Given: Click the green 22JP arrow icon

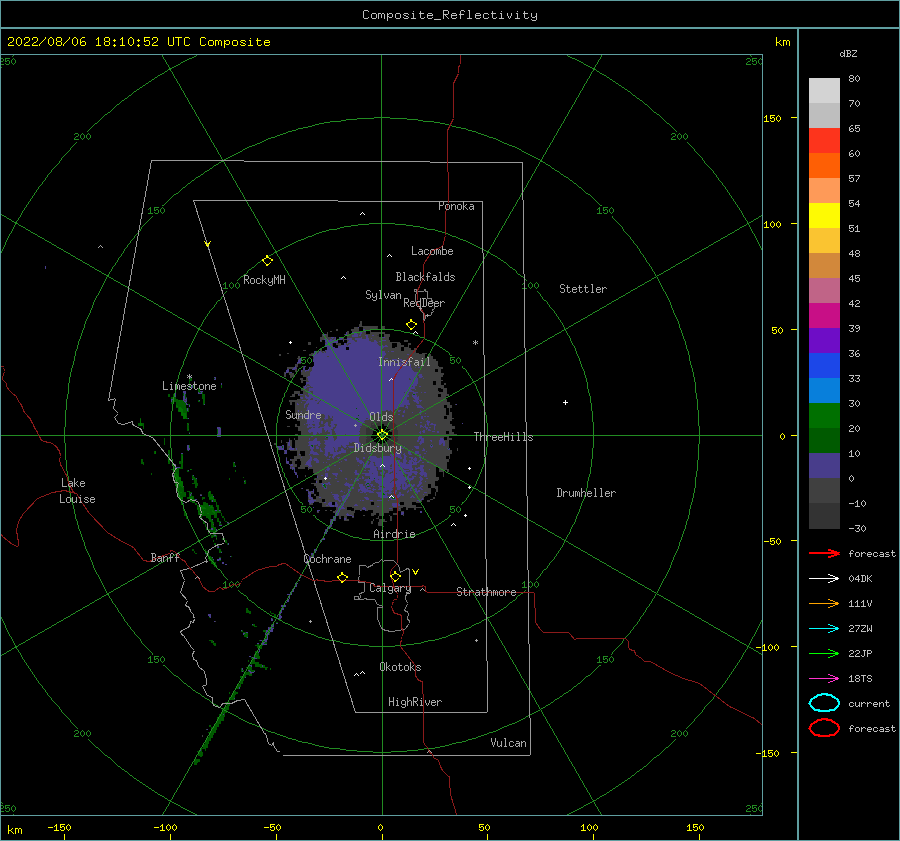Looking at the screenshot, I should coord(824,653).
